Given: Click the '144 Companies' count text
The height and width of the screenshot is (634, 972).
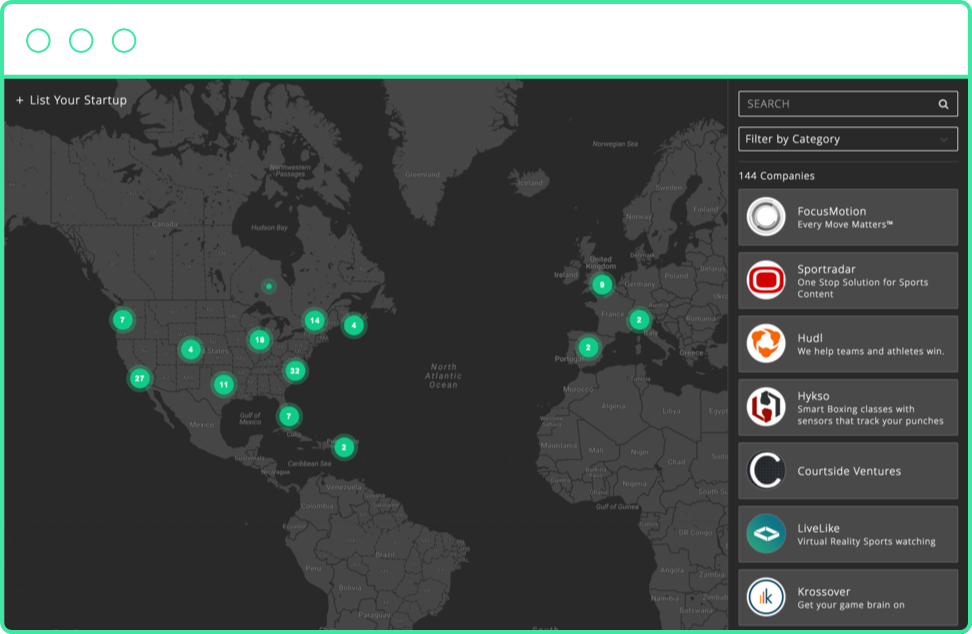Looking at the screenshot, I should 776,176.
